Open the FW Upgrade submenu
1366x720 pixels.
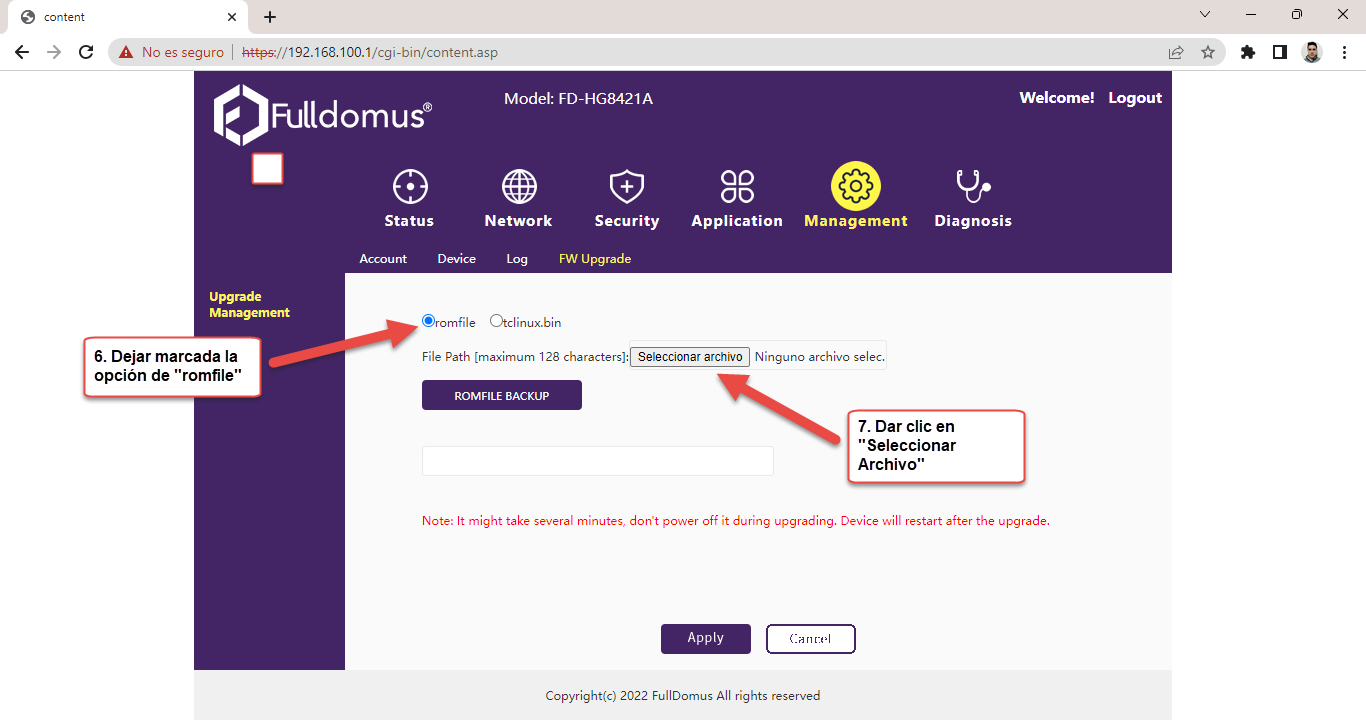pyautogui.click(x=595, y=259)
